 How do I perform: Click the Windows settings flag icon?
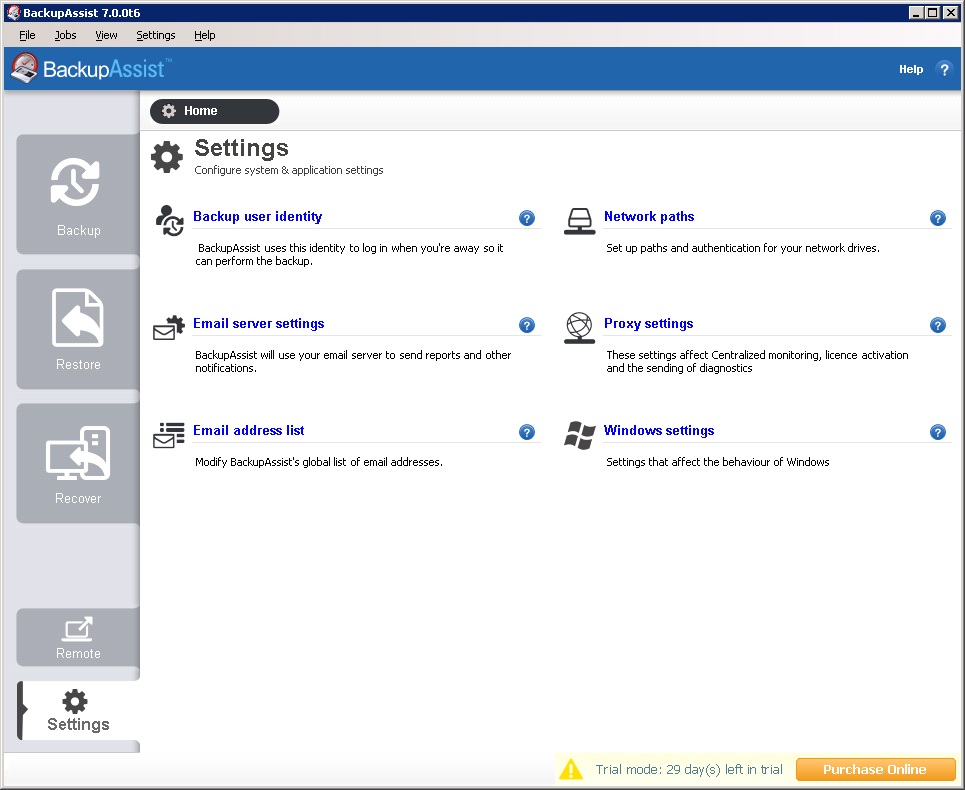click(x=580, y=434)
